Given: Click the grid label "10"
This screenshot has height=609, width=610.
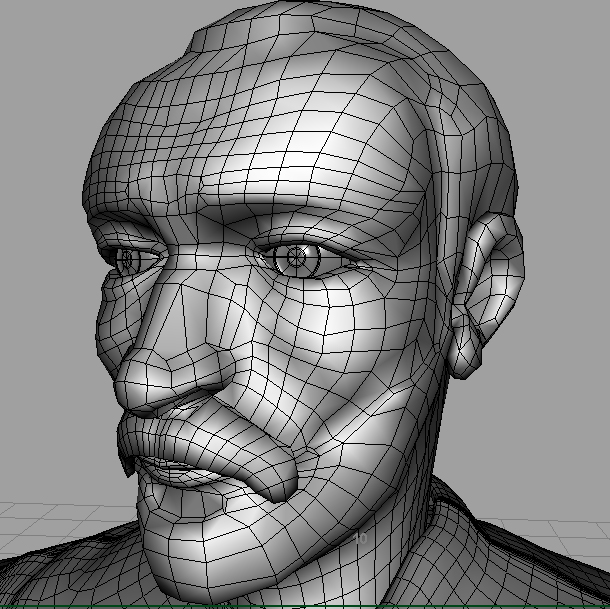Looking at the screenshot, I should click(x=361, y=539).
